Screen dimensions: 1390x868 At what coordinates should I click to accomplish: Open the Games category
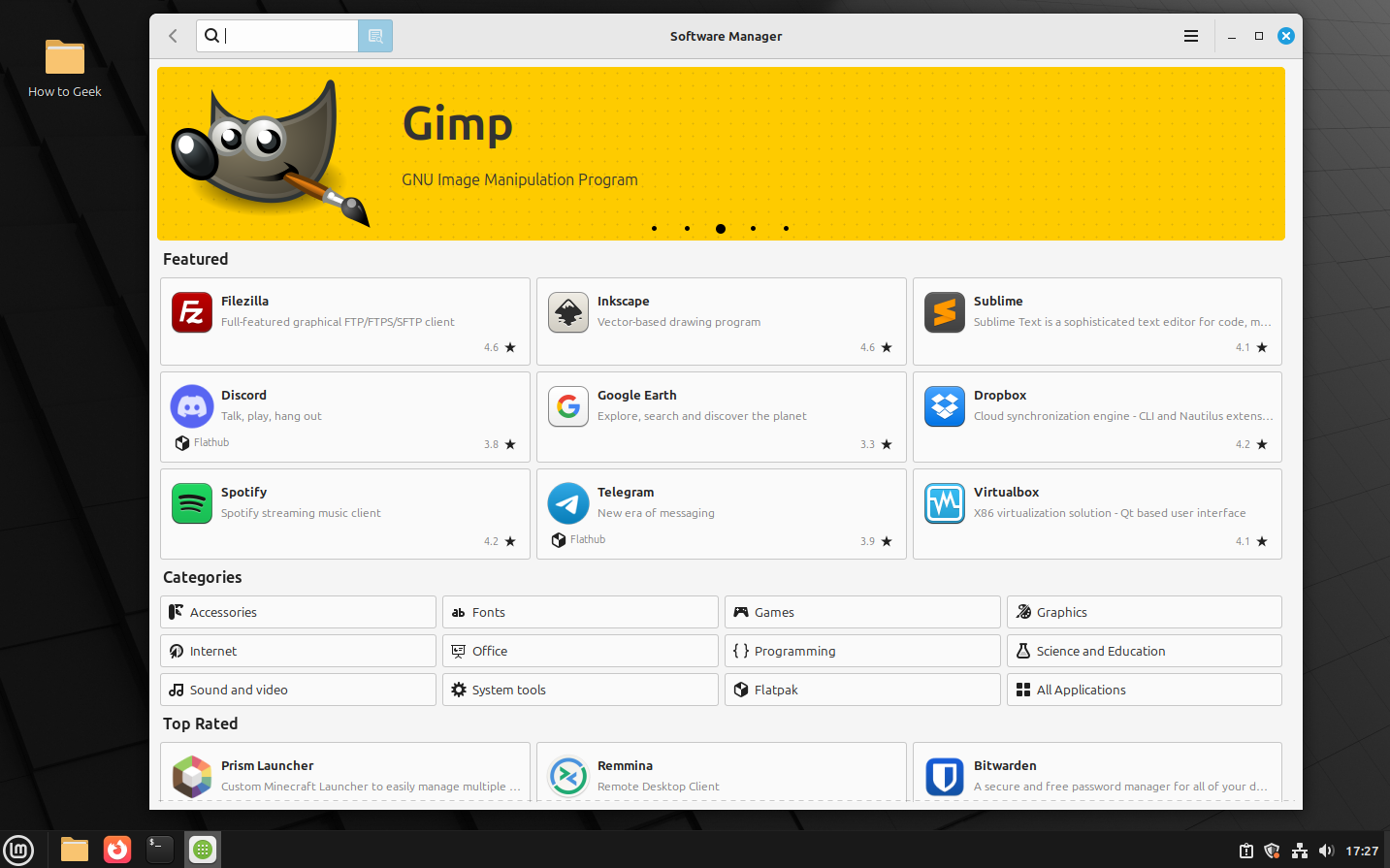[x=862, y=612]
